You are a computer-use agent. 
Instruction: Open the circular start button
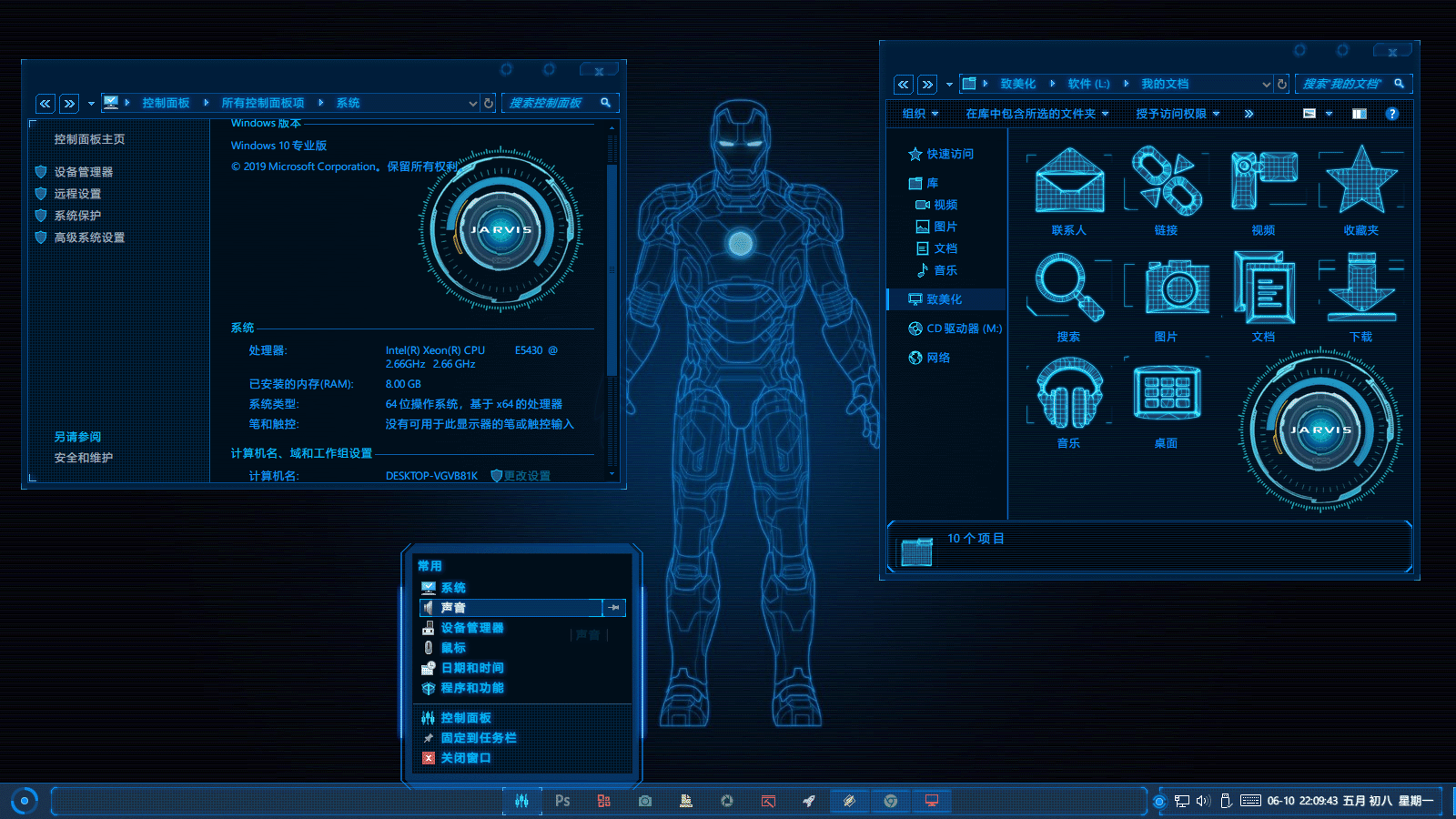(25, 801)
